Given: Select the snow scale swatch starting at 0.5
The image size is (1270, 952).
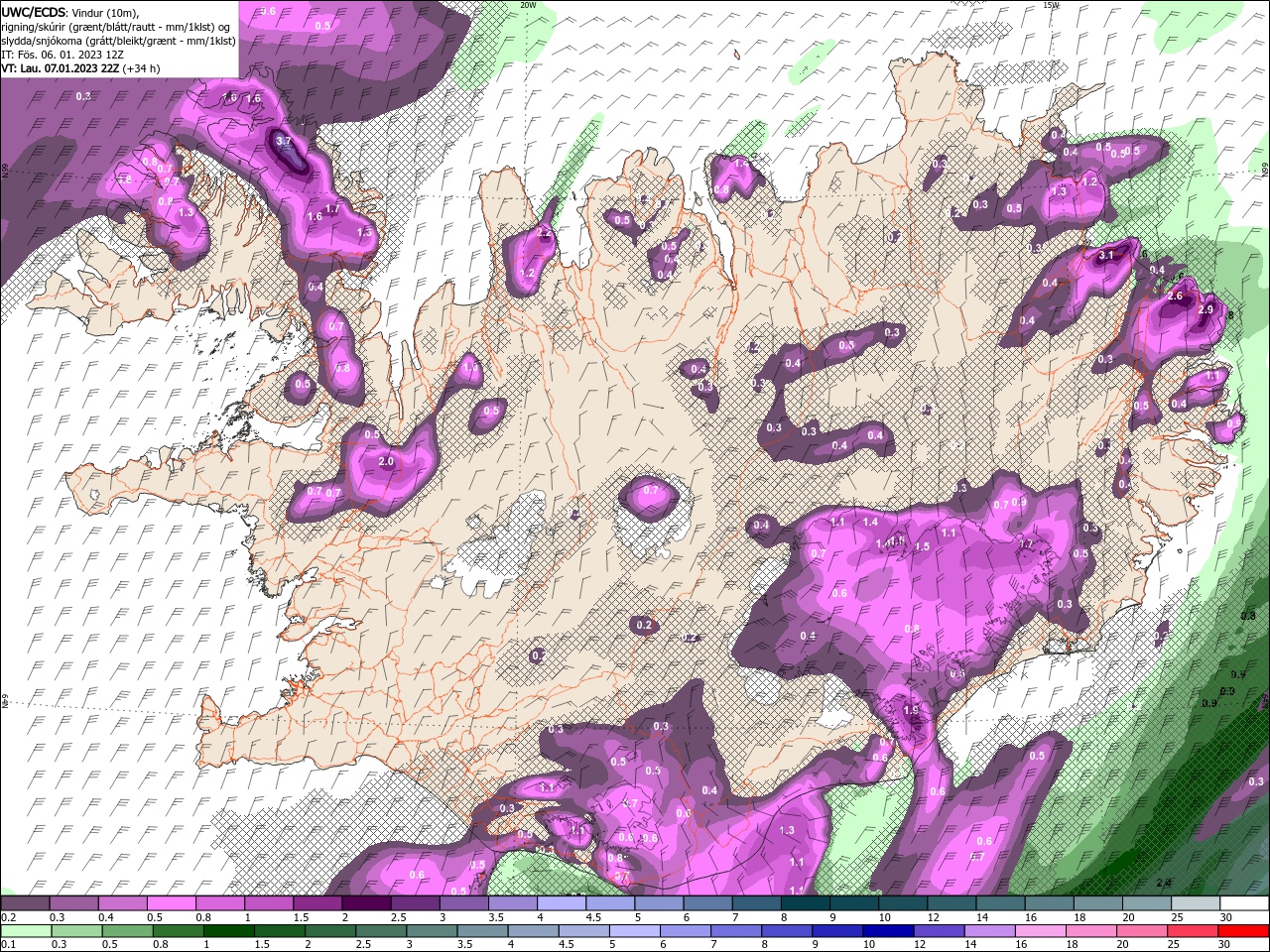Looking at the screenshot, I should point(171,903).
